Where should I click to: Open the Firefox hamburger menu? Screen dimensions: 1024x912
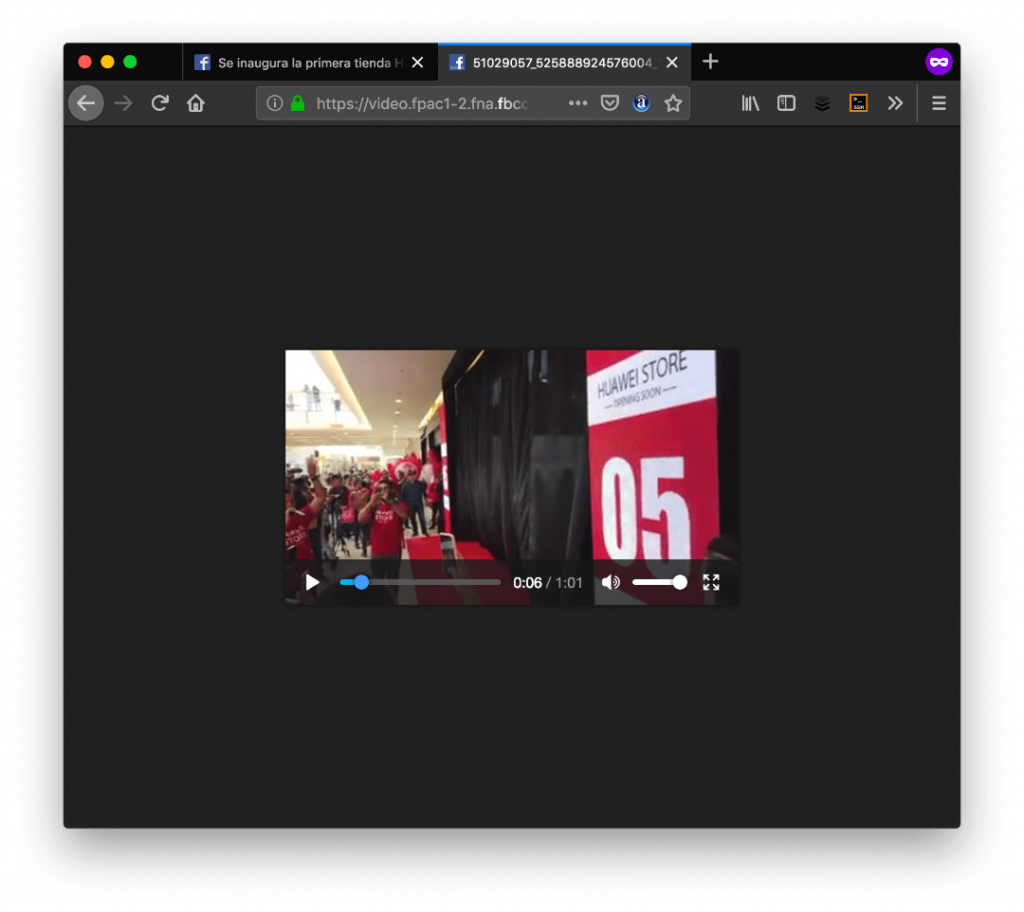pyautogui.click(x=939, y=103)
